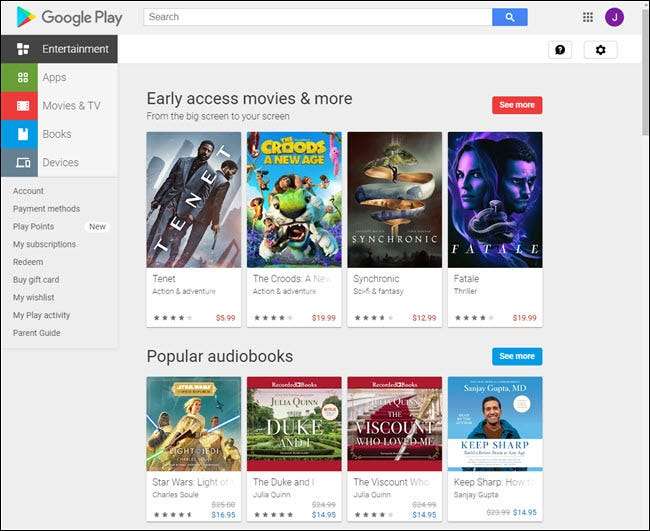Open the Devices section label
The width and height of the screenshot is (650, 531).
click(61, 162)
